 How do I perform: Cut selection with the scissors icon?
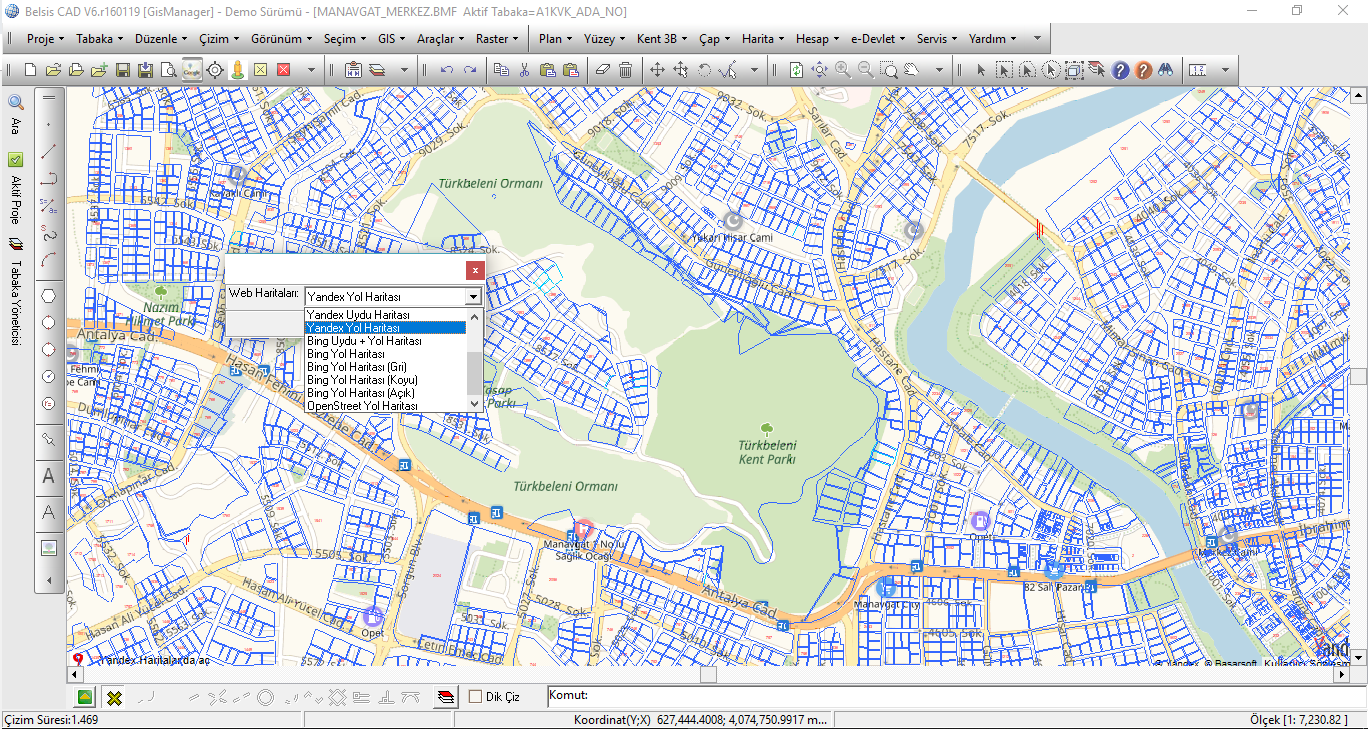tap(524, 70)
